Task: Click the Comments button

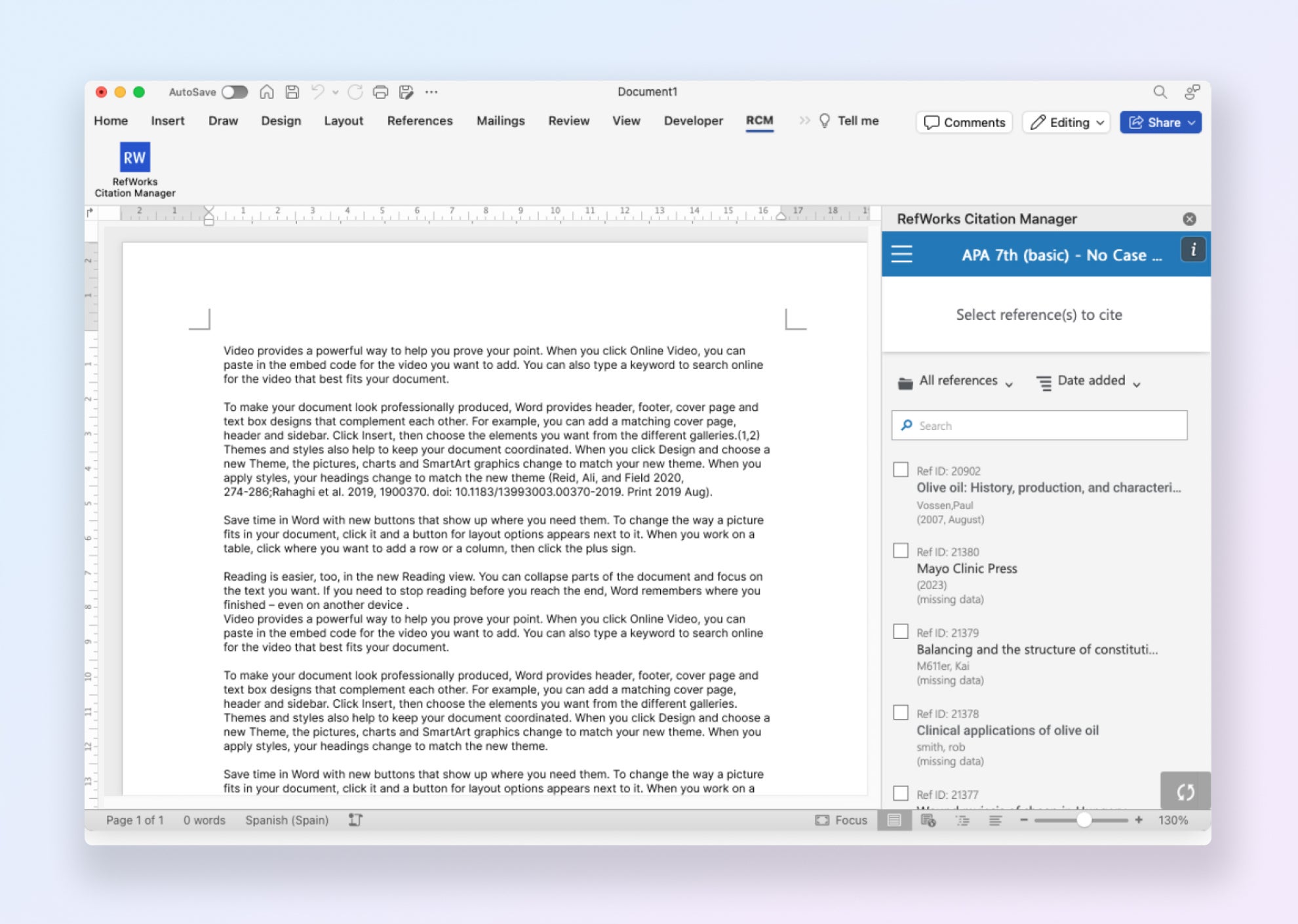Action: tap(964, 123)
